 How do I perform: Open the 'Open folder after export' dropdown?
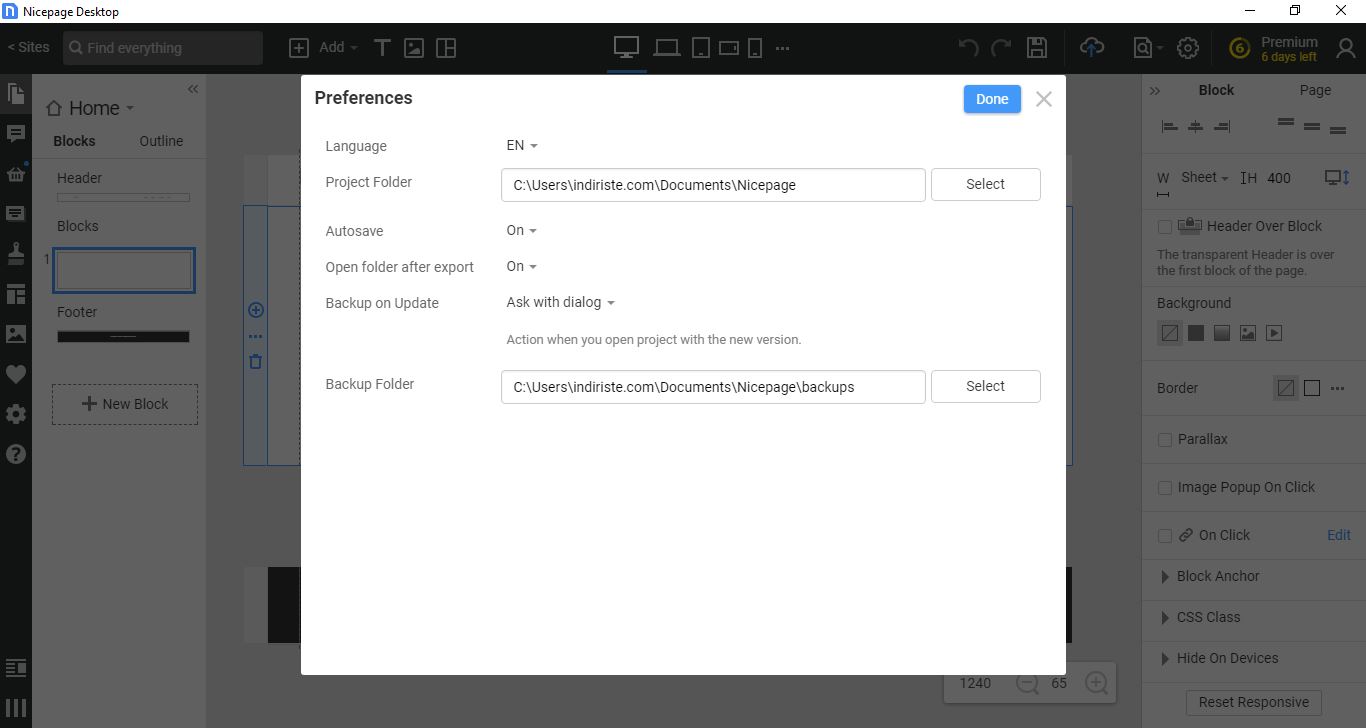(522, 266)
